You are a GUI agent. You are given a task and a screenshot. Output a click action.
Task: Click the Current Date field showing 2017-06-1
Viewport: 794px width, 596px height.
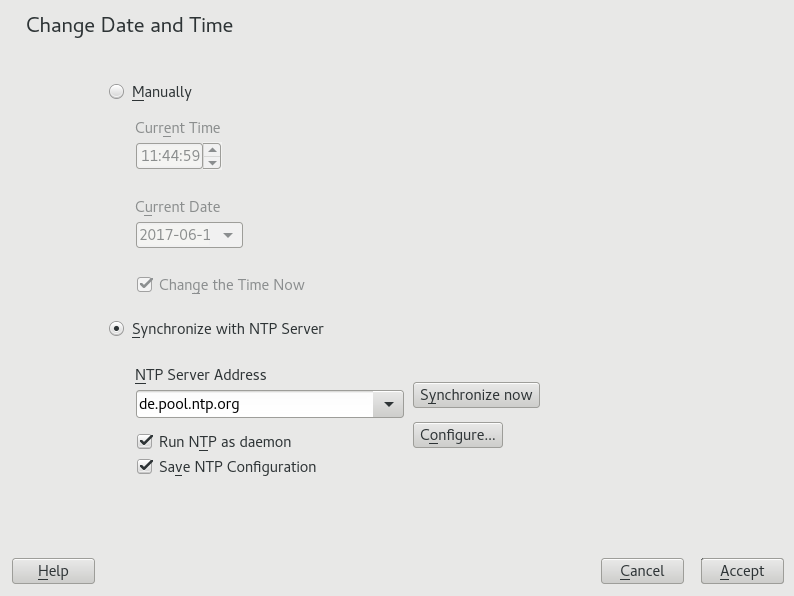pyautogui.click(x=176, y=235)
